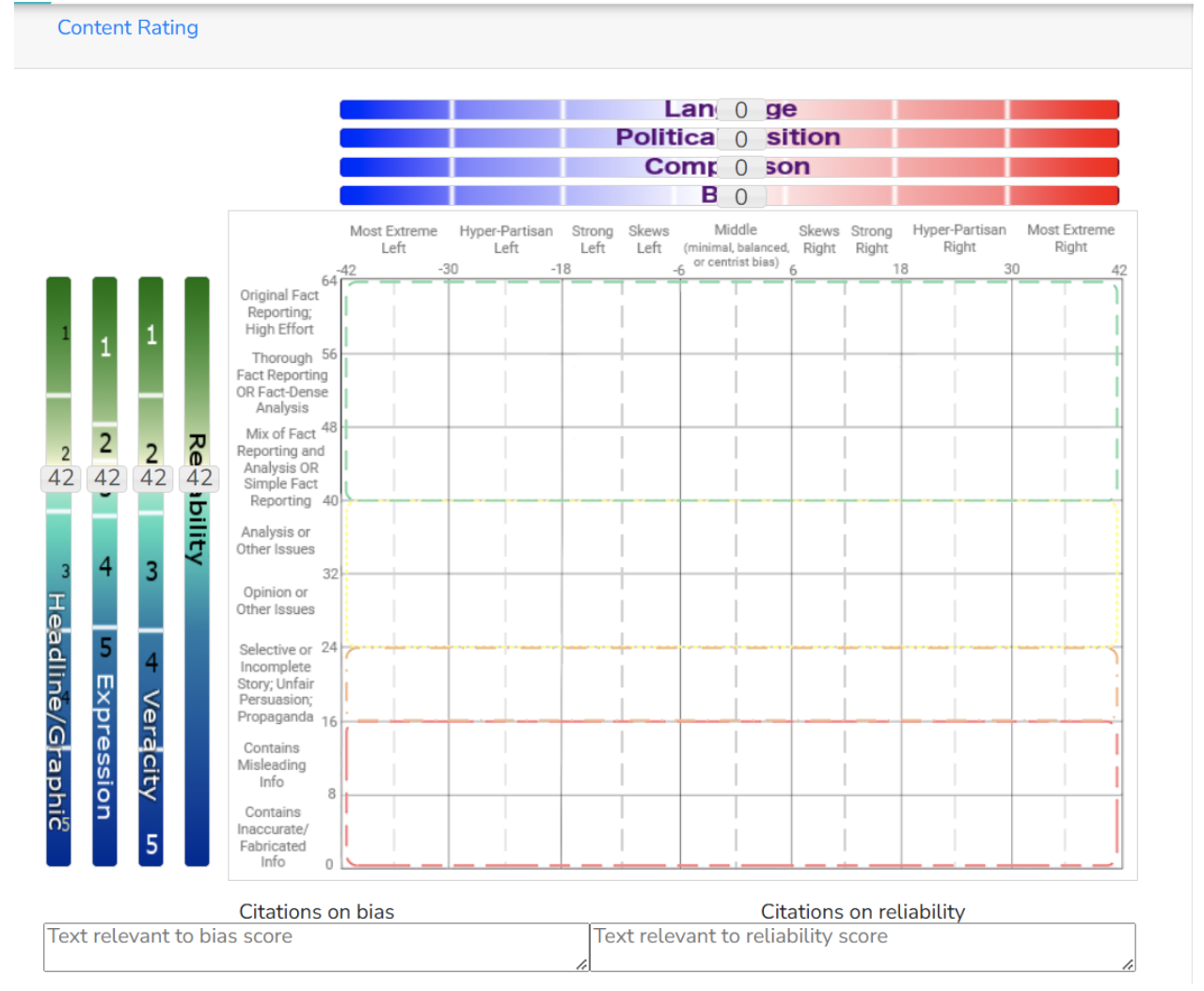Screen dimensions: 1204x991
Task: Open the Content Rating link
Action: pyautogui.click(x=127, y=27)
